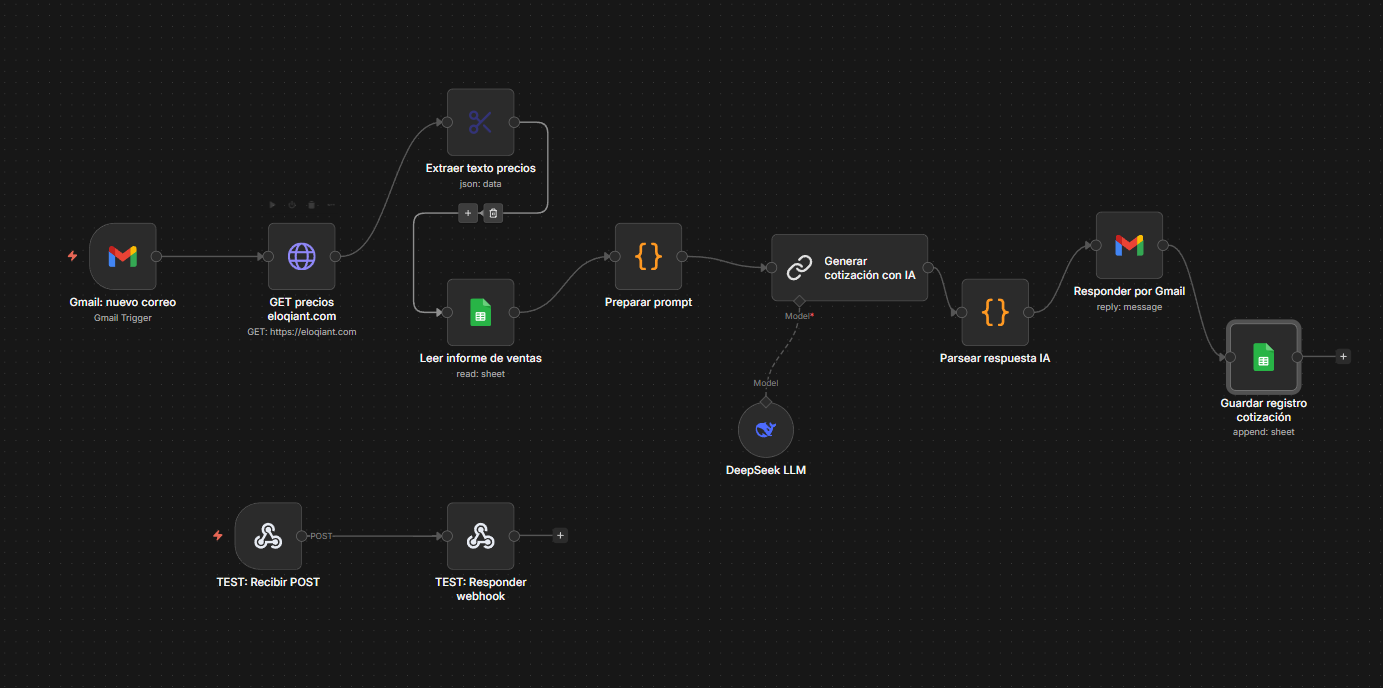
Task: Add node after Guardar registro cotización
Action: [1343, 356]
